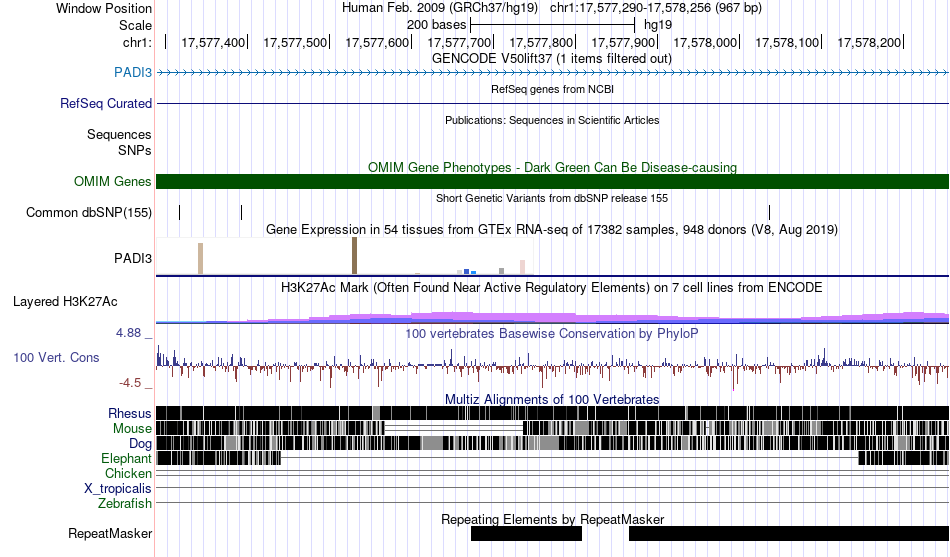Click the tan GTEx expression bar
Viewport: 950px width, 557px height.
[x=201, y=258]
